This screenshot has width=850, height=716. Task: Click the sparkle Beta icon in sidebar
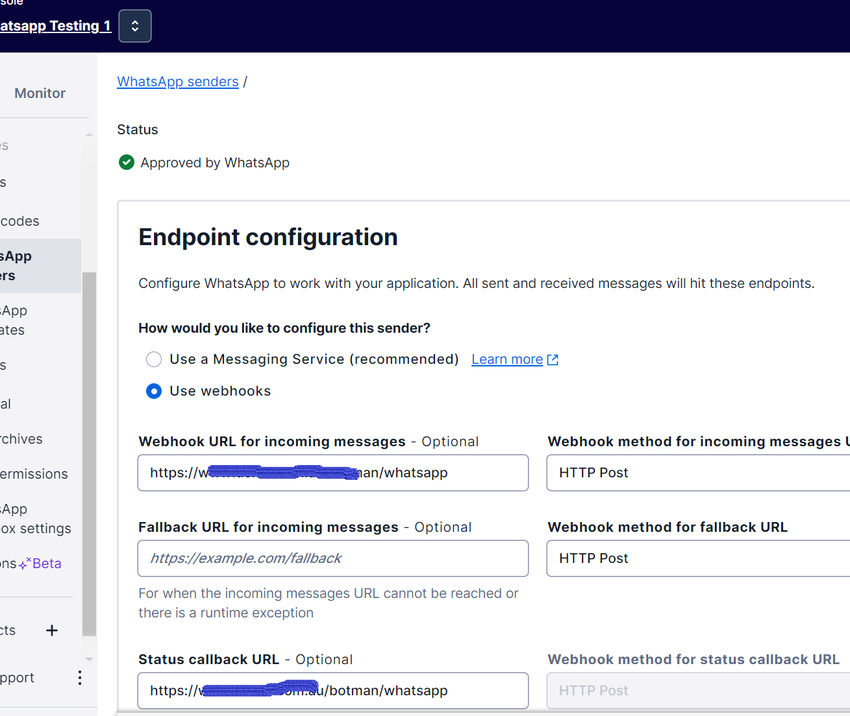(x=24, y=564)
